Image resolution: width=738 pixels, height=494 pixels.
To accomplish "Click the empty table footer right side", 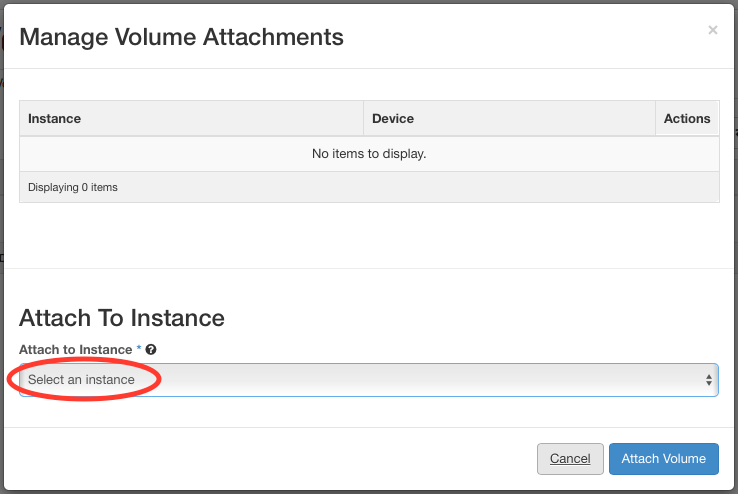I will coord(500,187).
